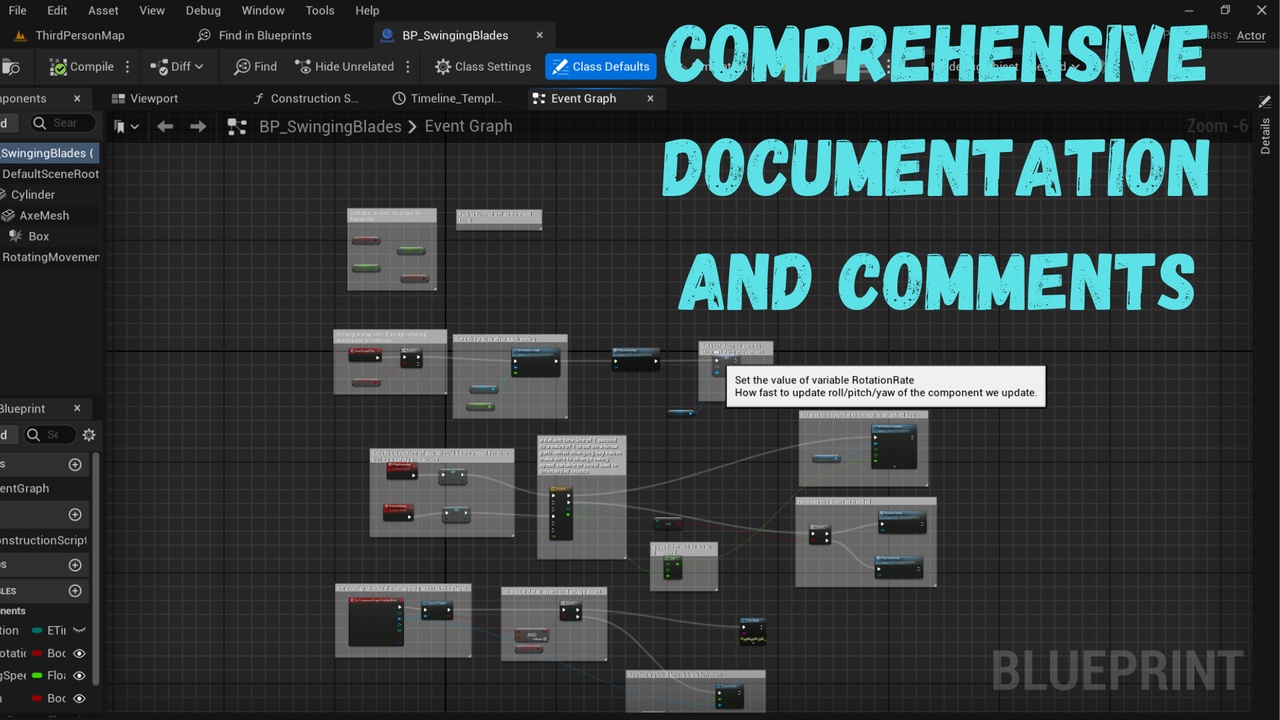Screen dimensions: 1280x720
Task: Open the View menu
Action: pos(152,10)
